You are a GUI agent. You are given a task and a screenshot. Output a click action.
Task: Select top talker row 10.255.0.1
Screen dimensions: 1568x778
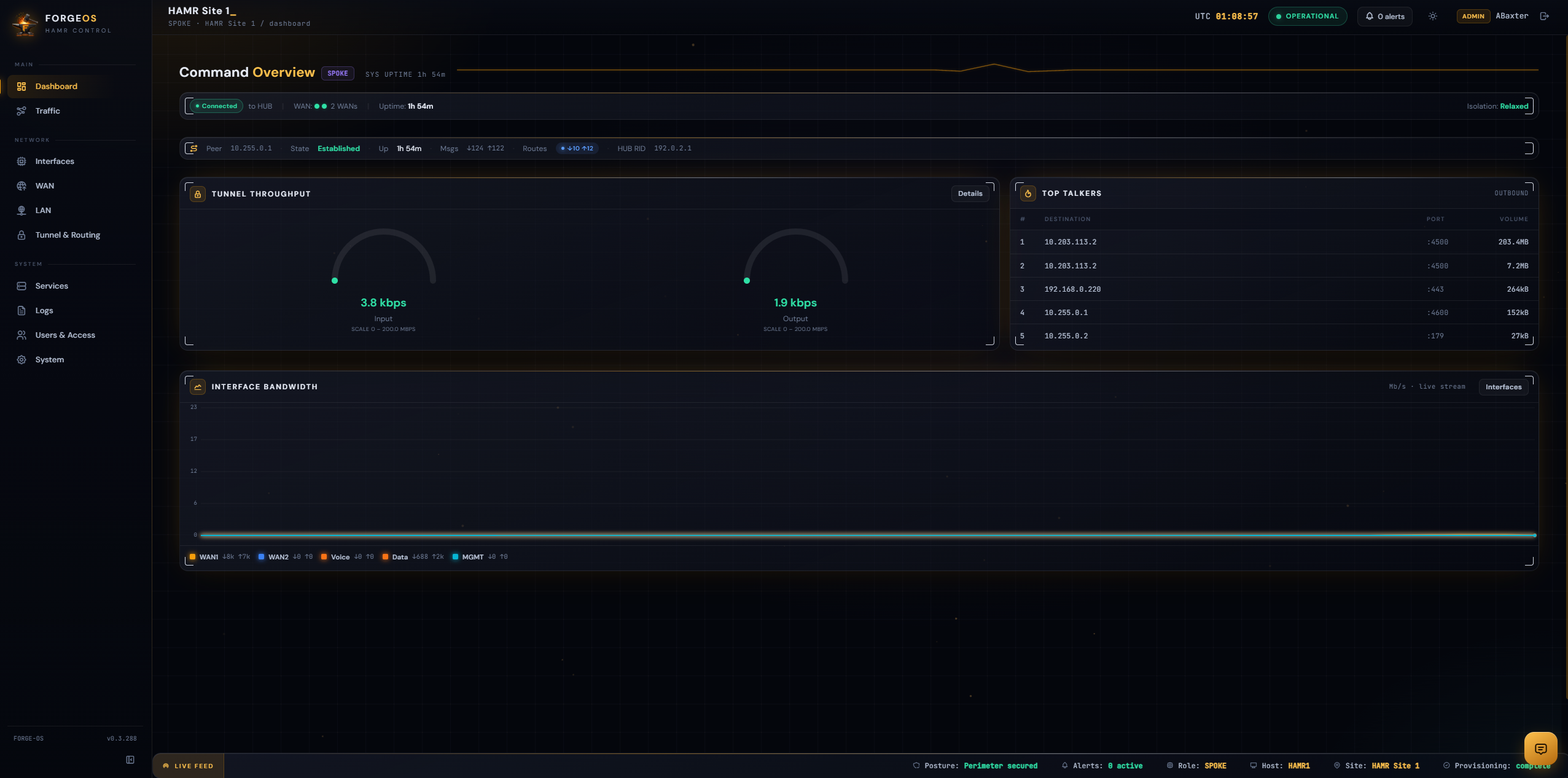click(1274, 313)
